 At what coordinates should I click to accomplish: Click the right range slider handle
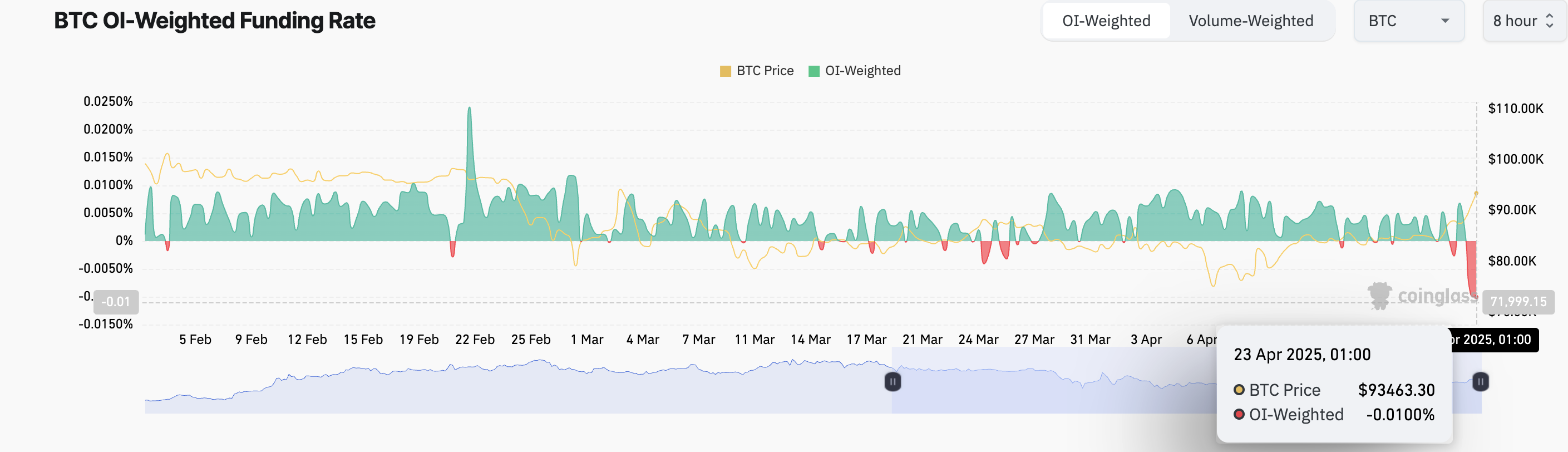point(1480,382)
